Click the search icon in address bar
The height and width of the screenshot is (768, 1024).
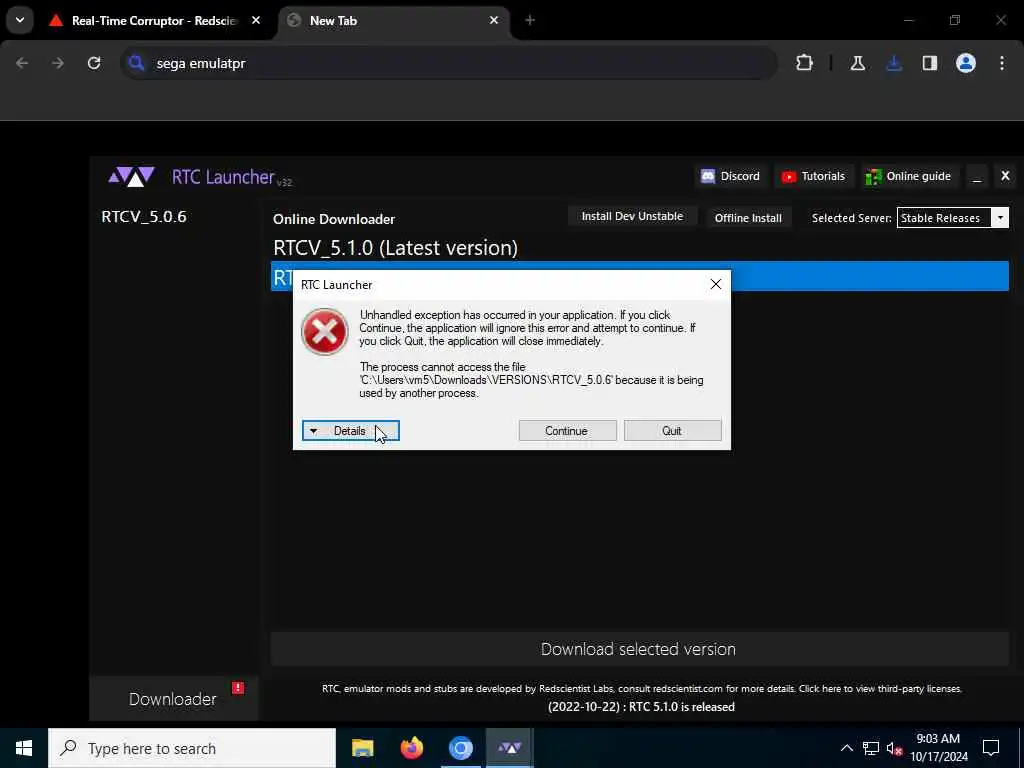pyautogui.click(x=136, y=63)
